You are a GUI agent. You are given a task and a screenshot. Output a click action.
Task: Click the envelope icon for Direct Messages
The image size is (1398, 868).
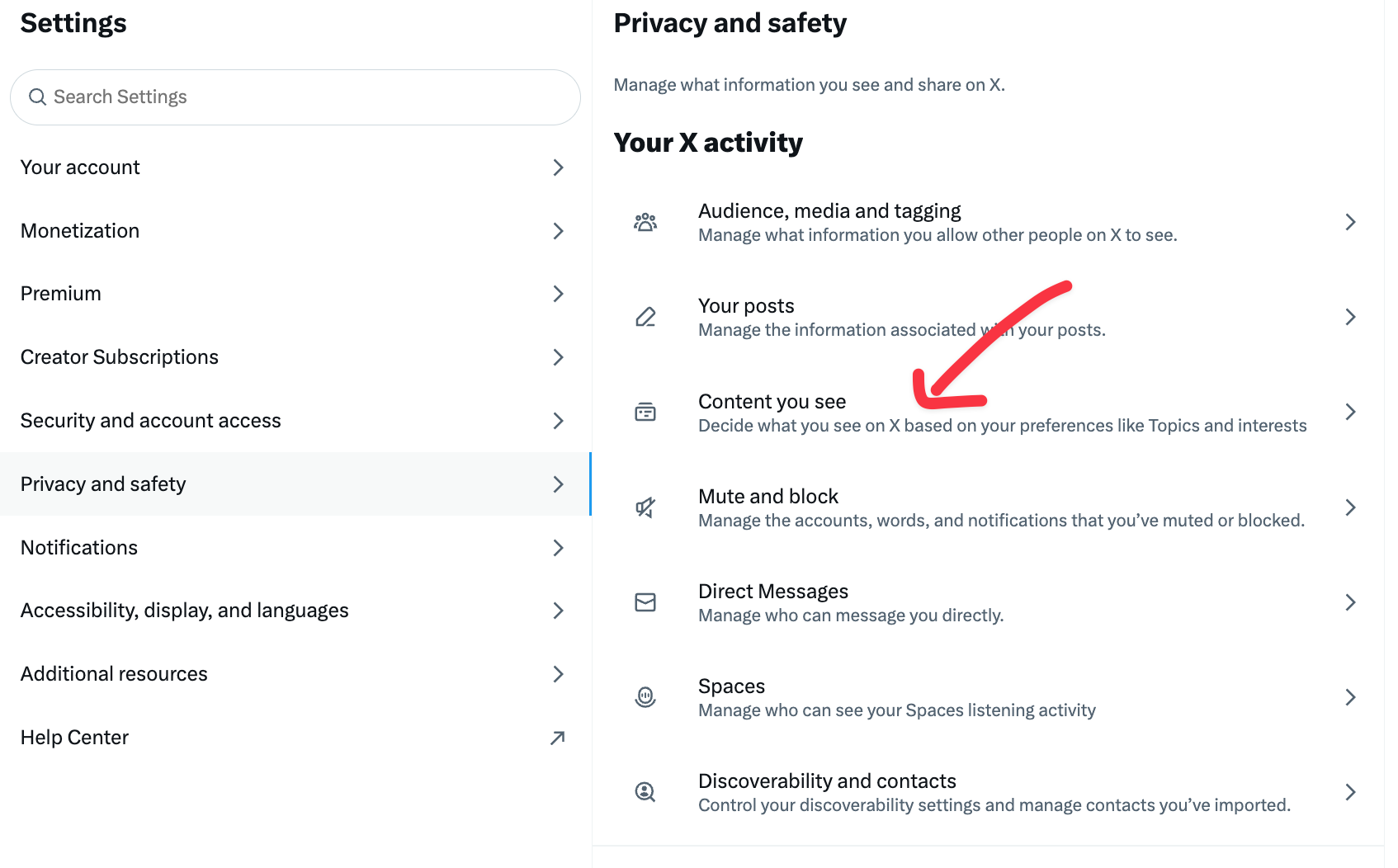pyautogui.click(x=645, y=602)
